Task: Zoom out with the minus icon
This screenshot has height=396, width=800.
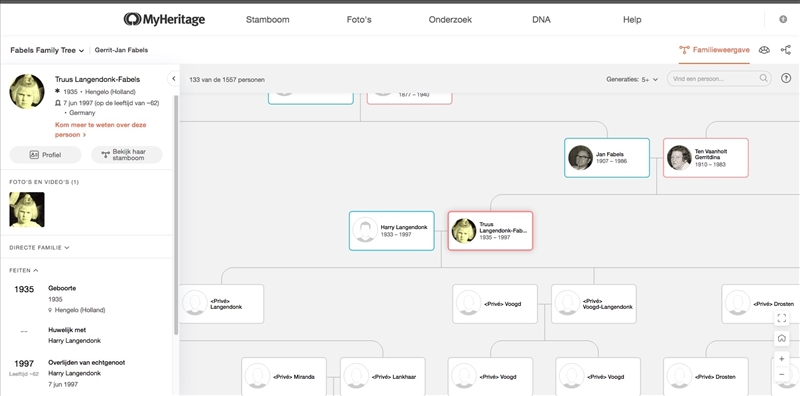Action: [x=781, y=375]
